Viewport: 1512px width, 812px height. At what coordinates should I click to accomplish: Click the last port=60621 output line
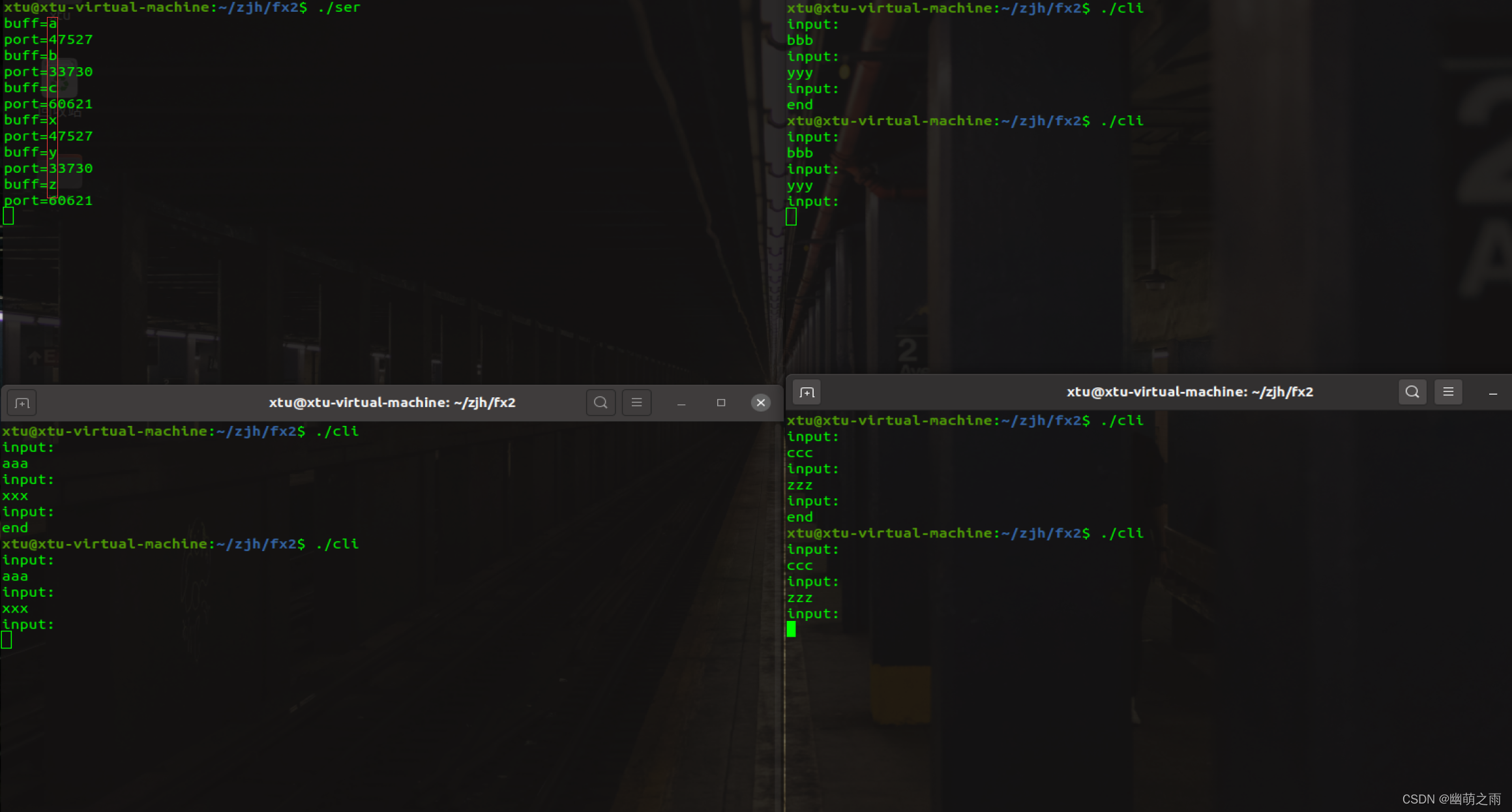(48, 201)
